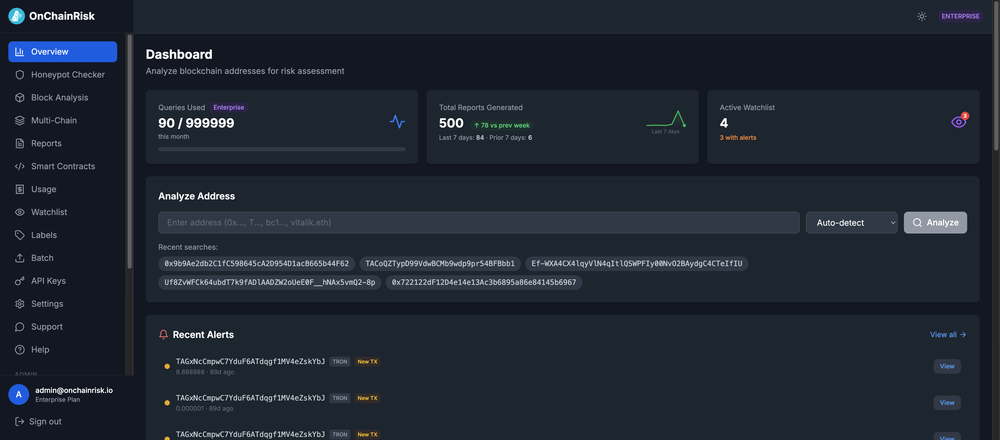Click the Enterprise tag in Queries Used
This screenshot has height=440, width=1000.
tap(228, 108)
